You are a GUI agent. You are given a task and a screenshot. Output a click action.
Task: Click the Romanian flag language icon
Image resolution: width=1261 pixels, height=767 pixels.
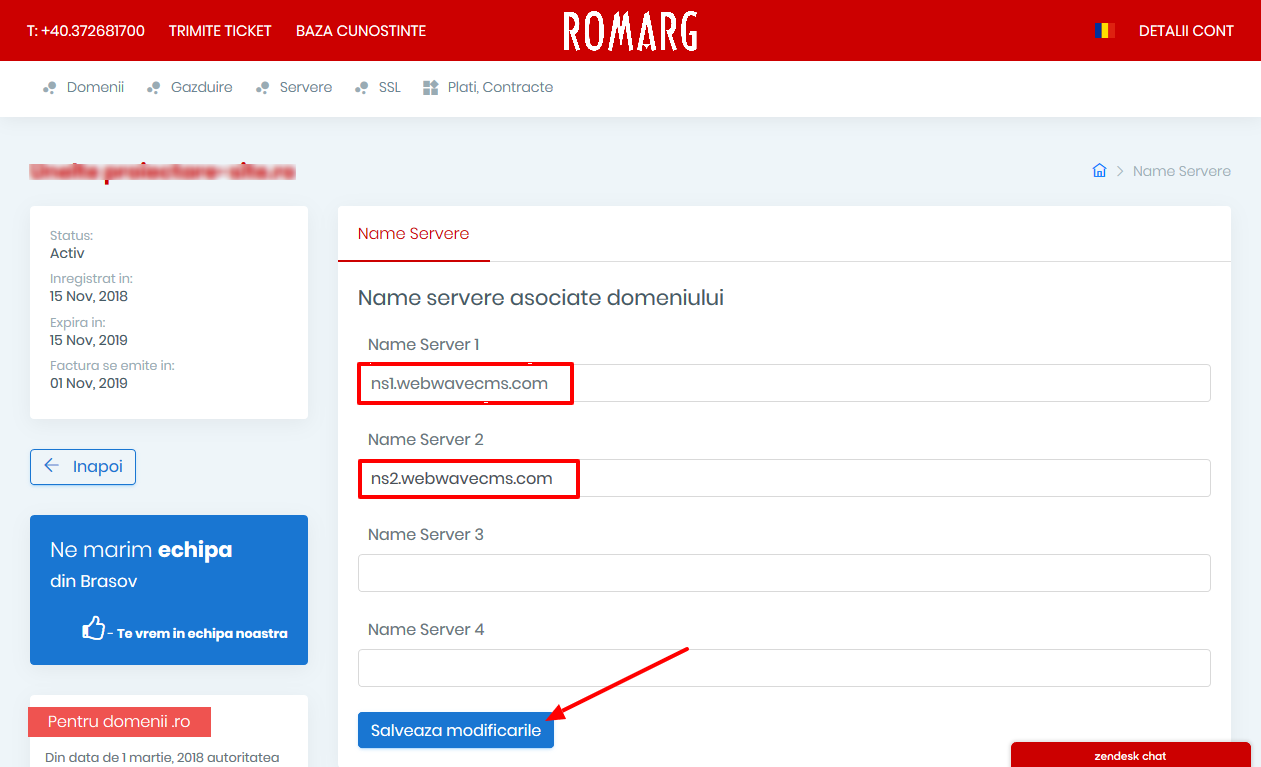(1104, 30)
